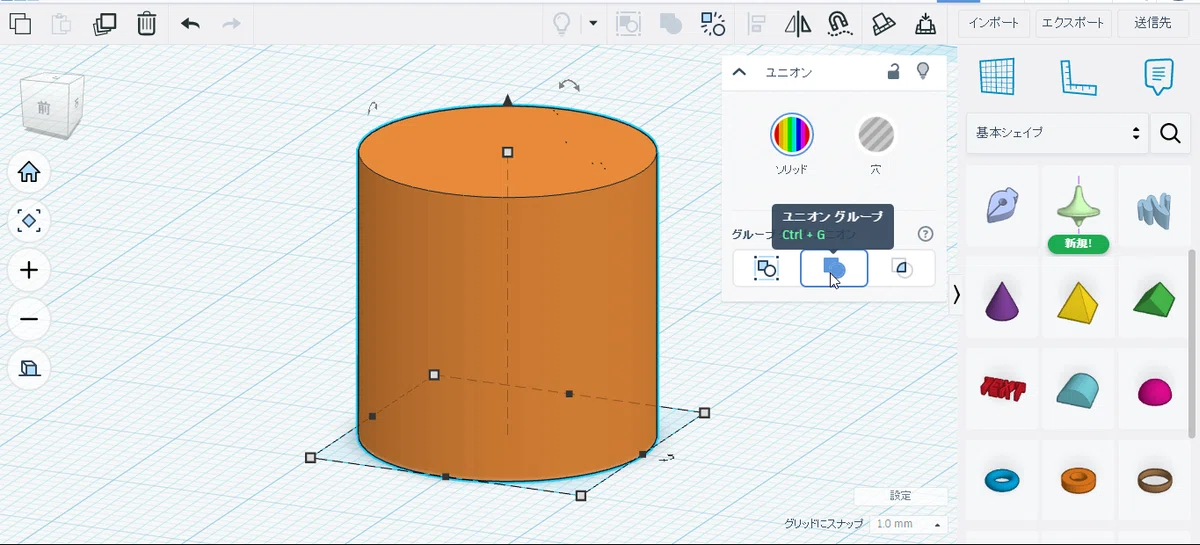Pick the Scribble shape thumbnail
This screenshot has width=1200, height=545.
click(1002, 207)
